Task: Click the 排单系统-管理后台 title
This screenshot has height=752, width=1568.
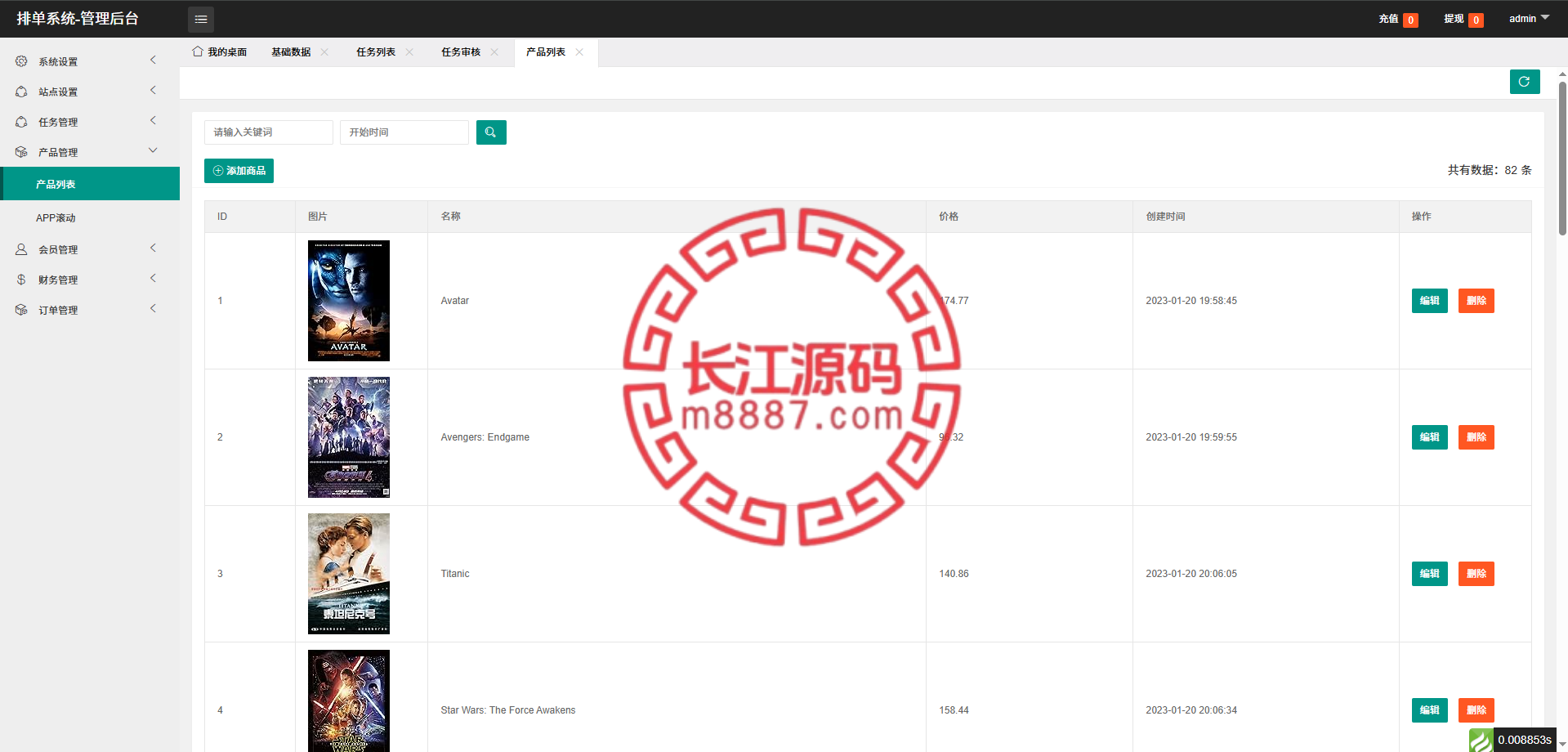Action: tap(78, 19)
